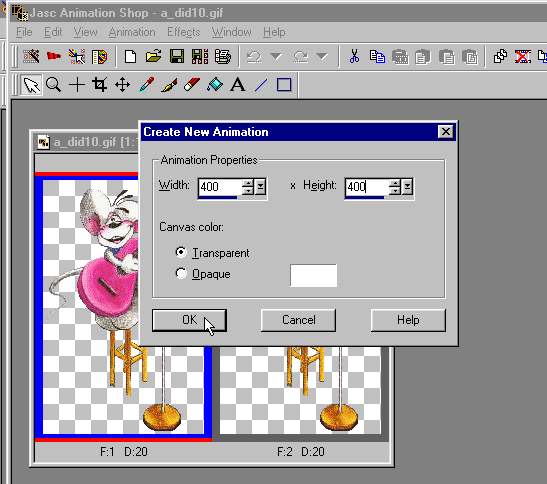Image resolution: width=547 pixels, height=484 pixels.
Task: Select the Crop tool
Action: click(100, 85)
